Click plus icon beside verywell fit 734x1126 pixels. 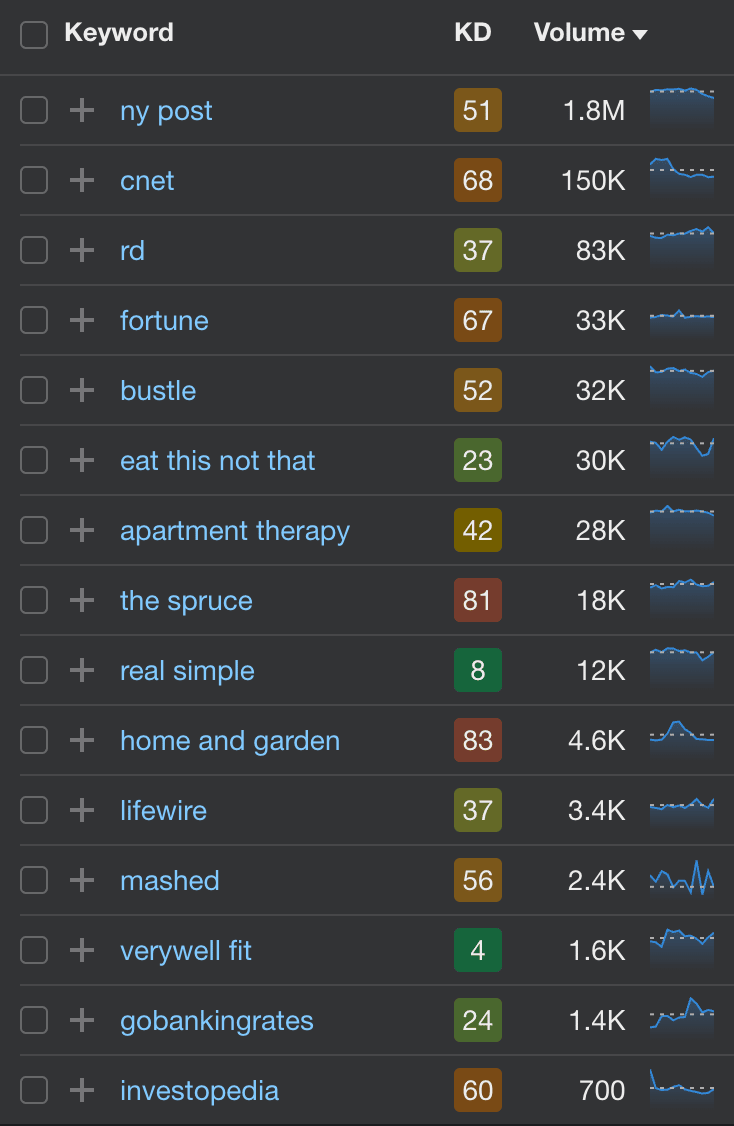(x=82, y=950)
